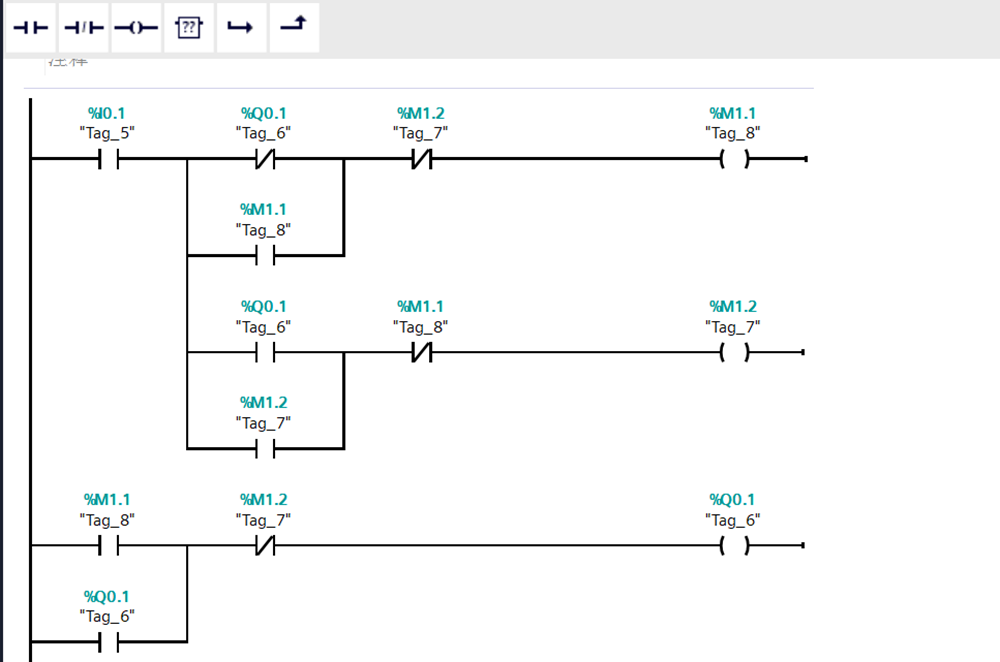Select the Tag_7 normally open contact
The height and width of the screenshot is (662, 1000).
tap(265, 448)
